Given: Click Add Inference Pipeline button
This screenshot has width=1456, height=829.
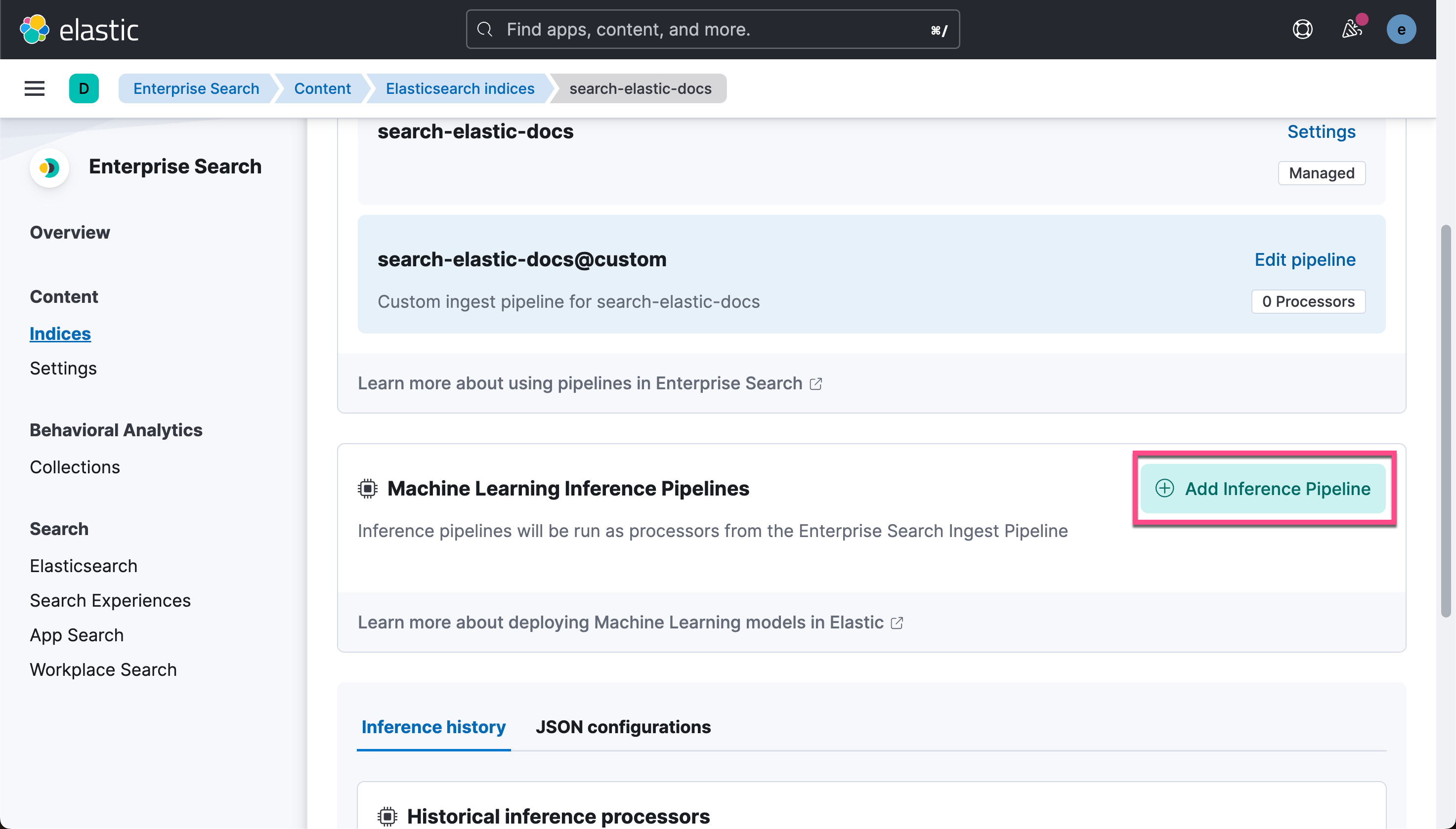Looking at the screenshot, I should coord(1262,489).
